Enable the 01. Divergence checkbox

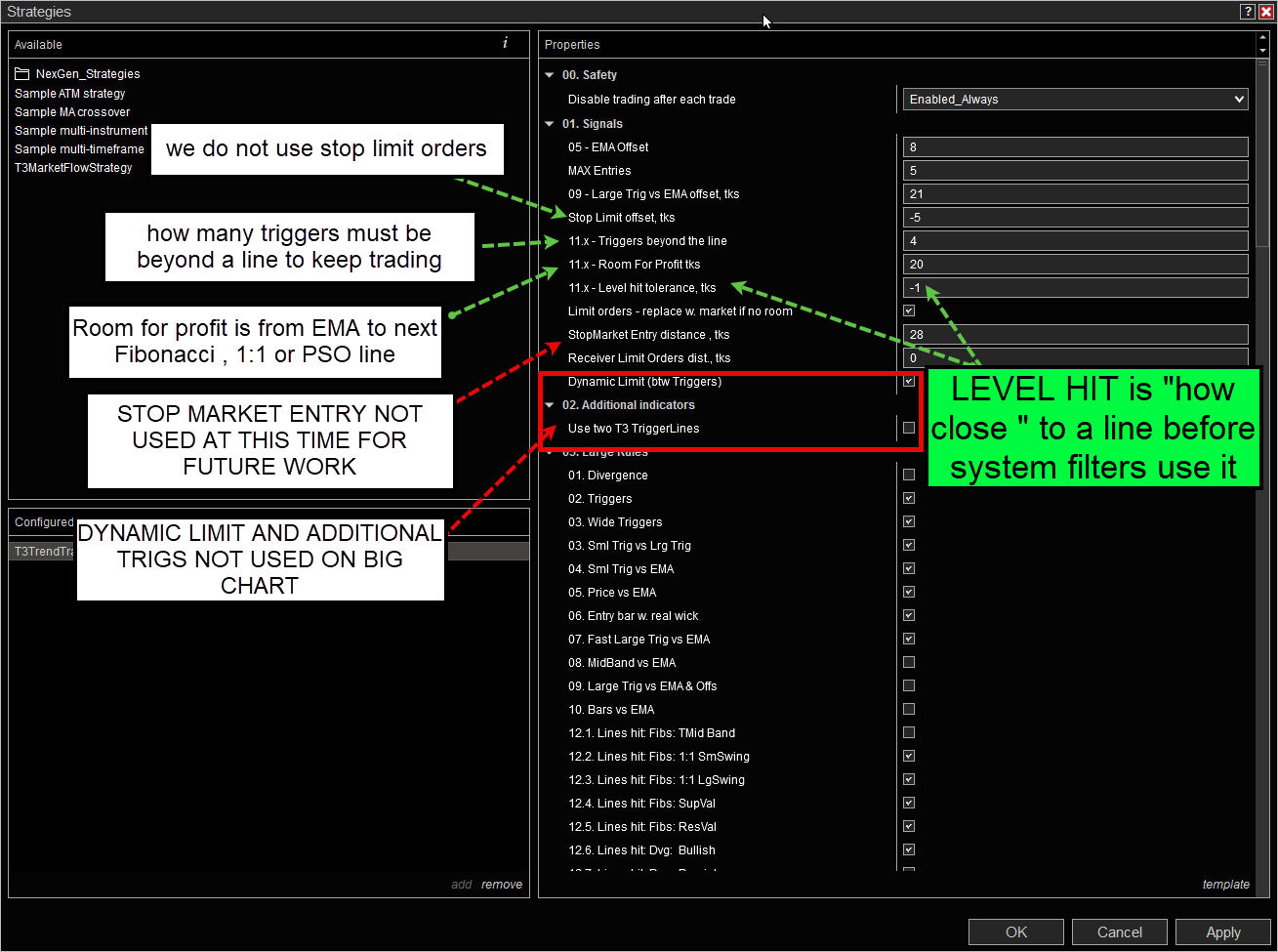click(x=909, y=476)
